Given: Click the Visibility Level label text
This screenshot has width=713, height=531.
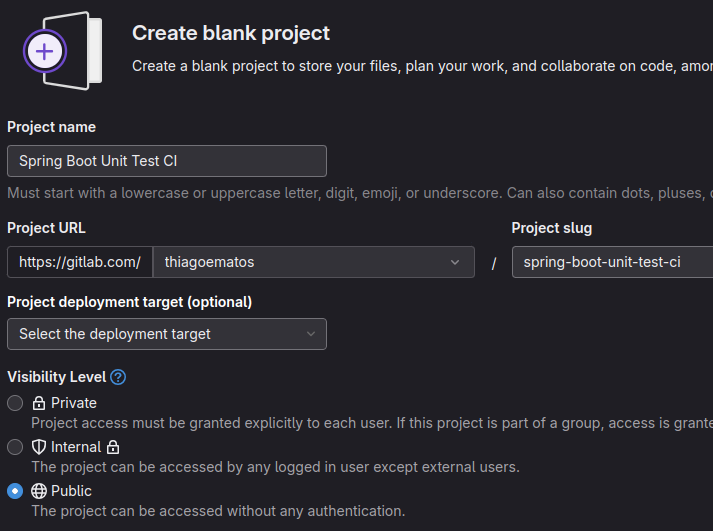Looking at the screenshot, I should tap(57, 377).
